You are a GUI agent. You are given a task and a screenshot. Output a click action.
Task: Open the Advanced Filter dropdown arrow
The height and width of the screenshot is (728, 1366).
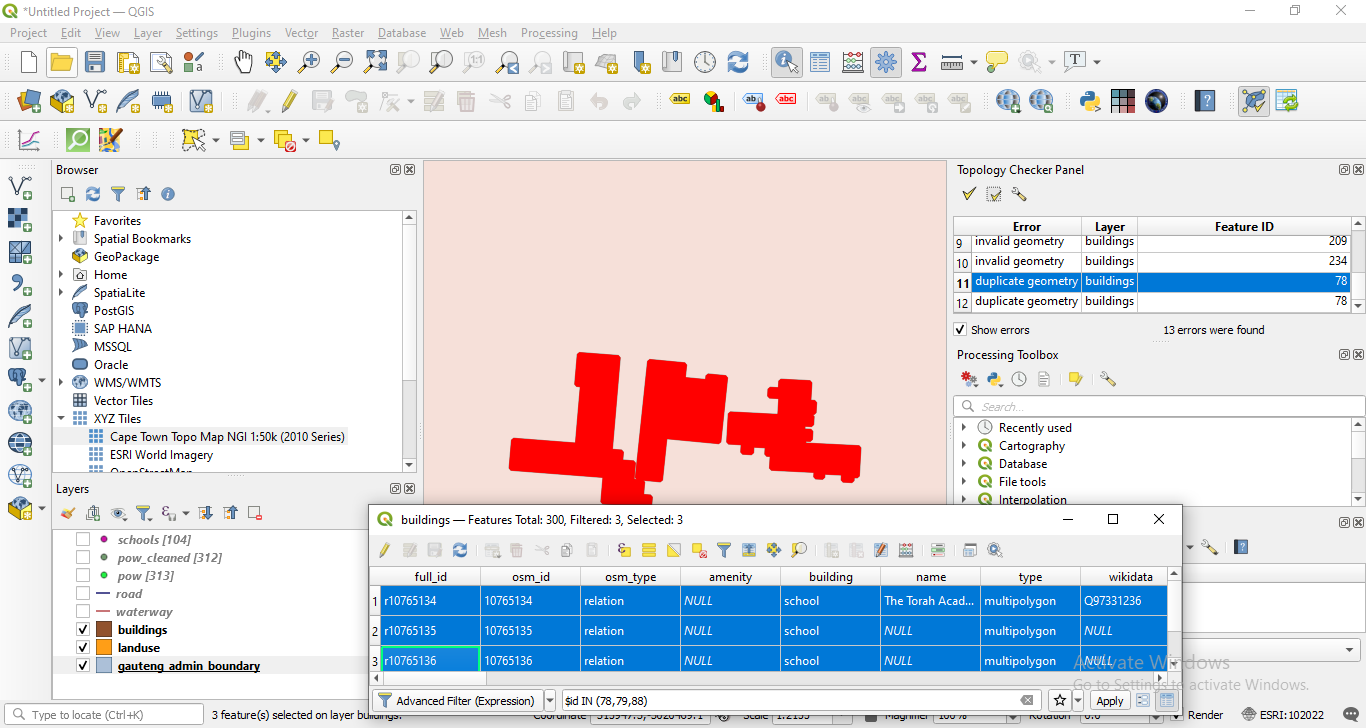coord(550,701)
